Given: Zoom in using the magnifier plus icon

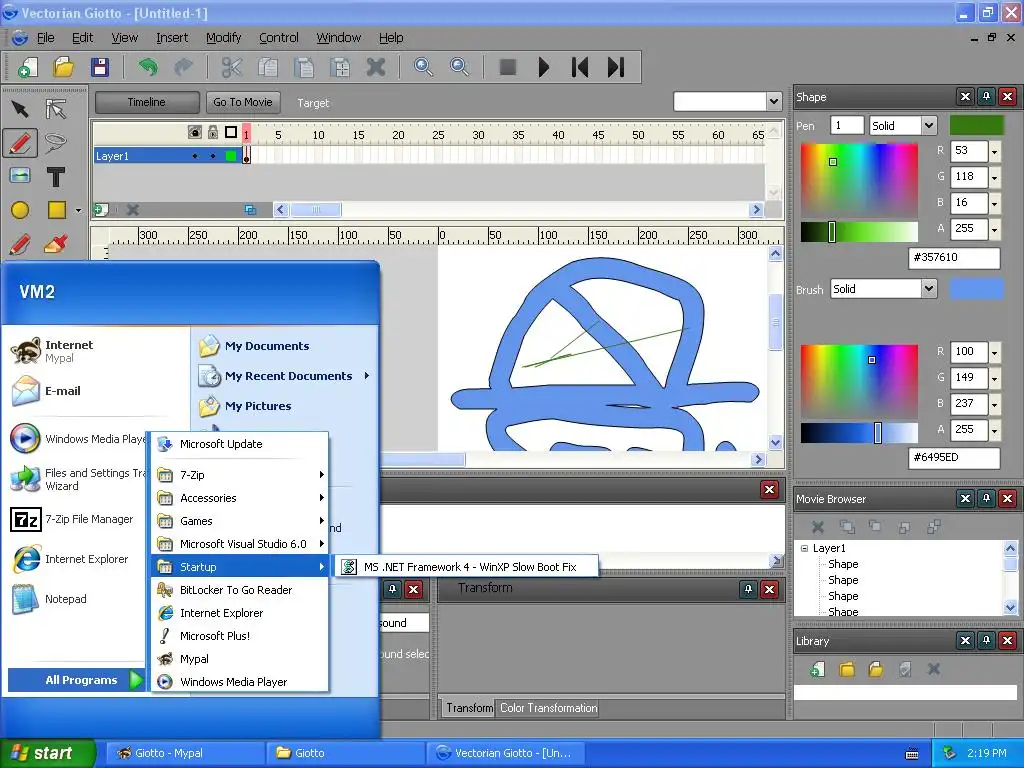Looking at the screenshot, I should (x=423, y=67).
